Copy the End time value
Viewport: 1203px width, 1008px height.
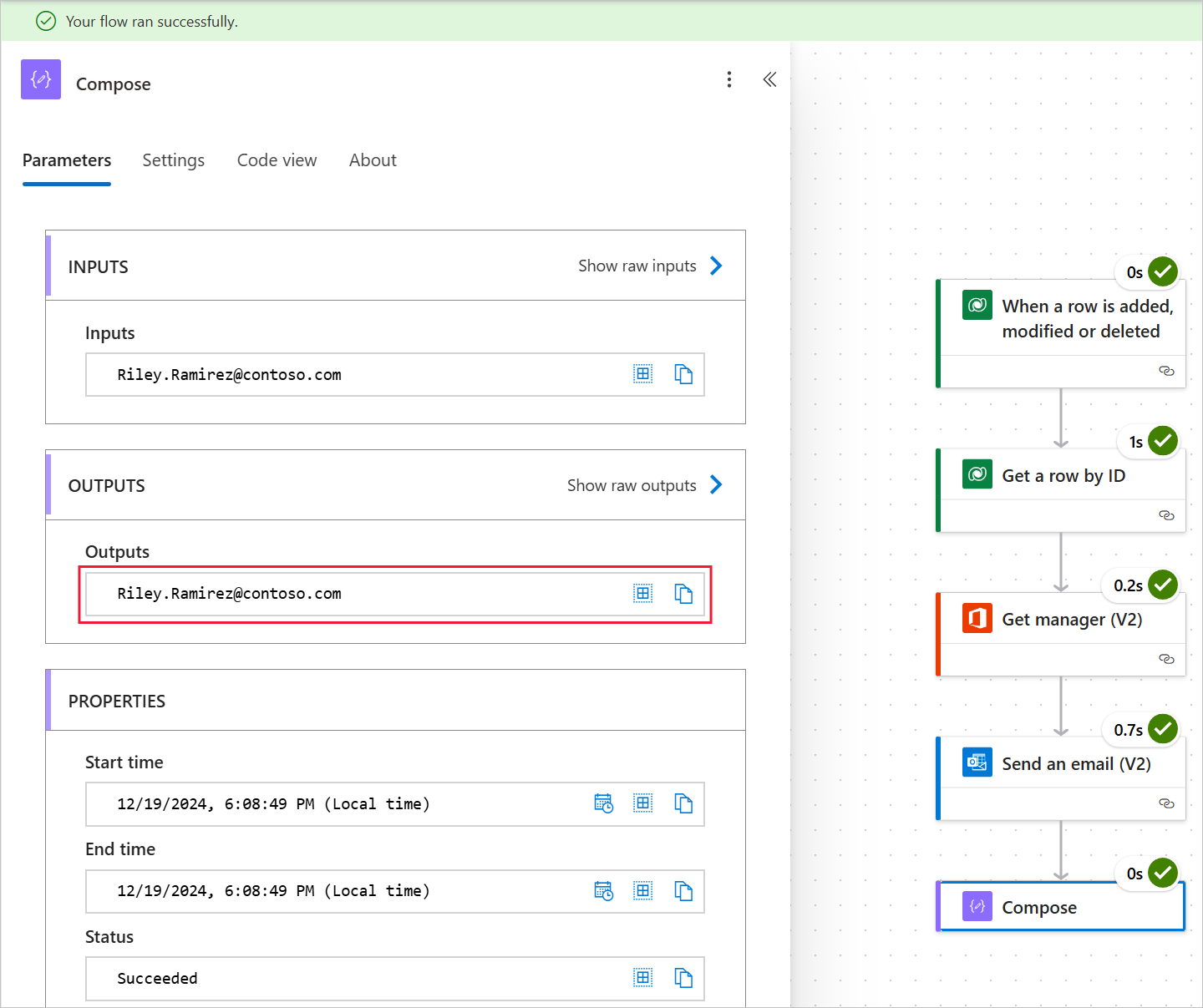point(683,891)
